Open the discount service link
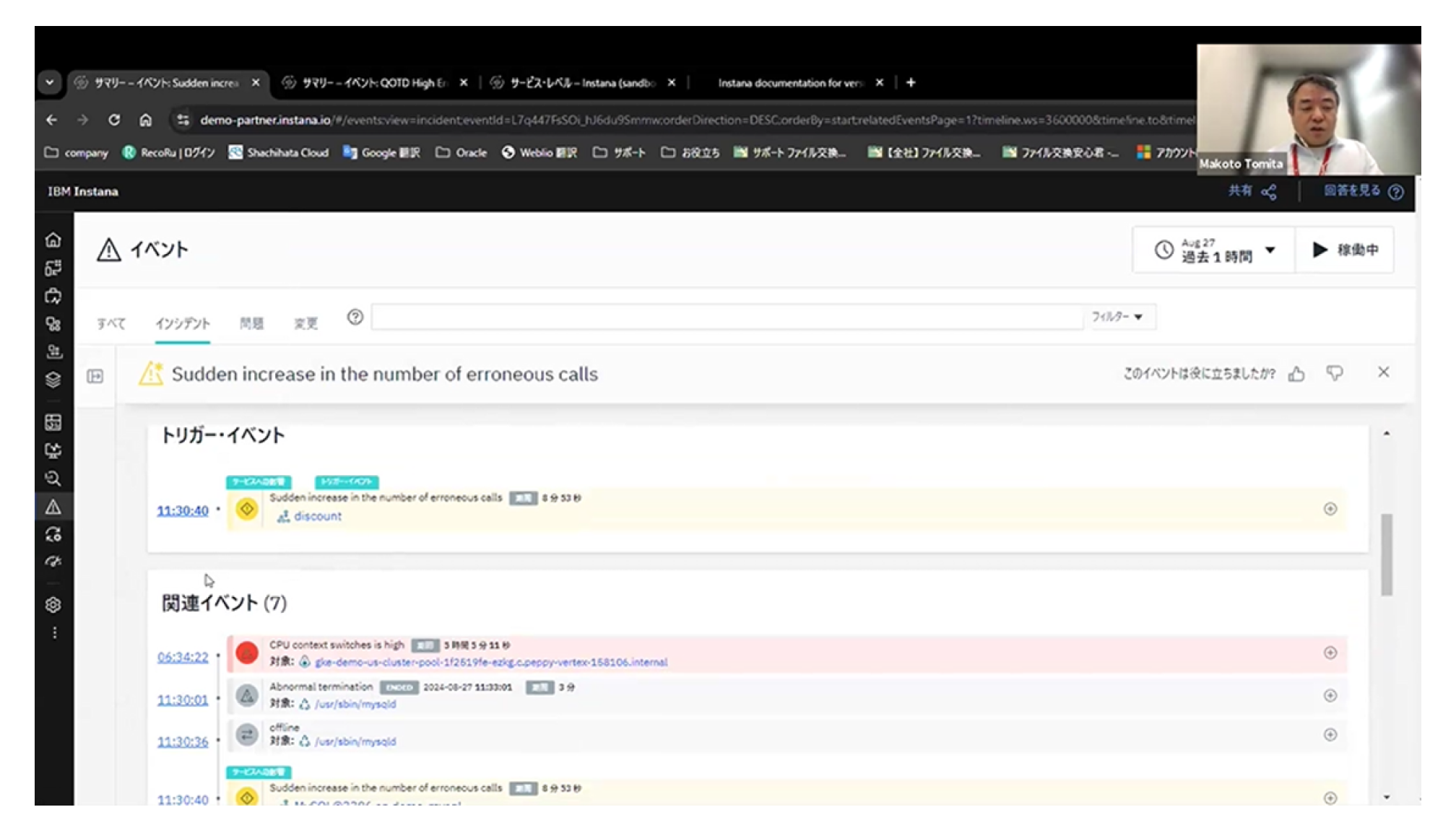Screen dimensions: 1456x833 point(318,516)
